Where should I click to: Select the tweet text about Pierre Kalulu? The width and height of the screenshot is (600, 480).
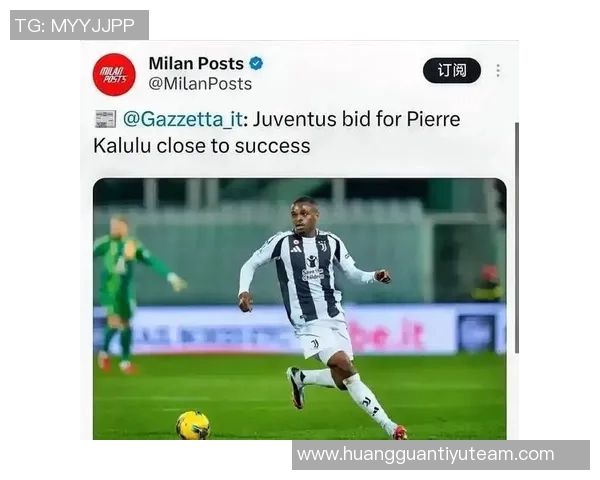(277, 132)
